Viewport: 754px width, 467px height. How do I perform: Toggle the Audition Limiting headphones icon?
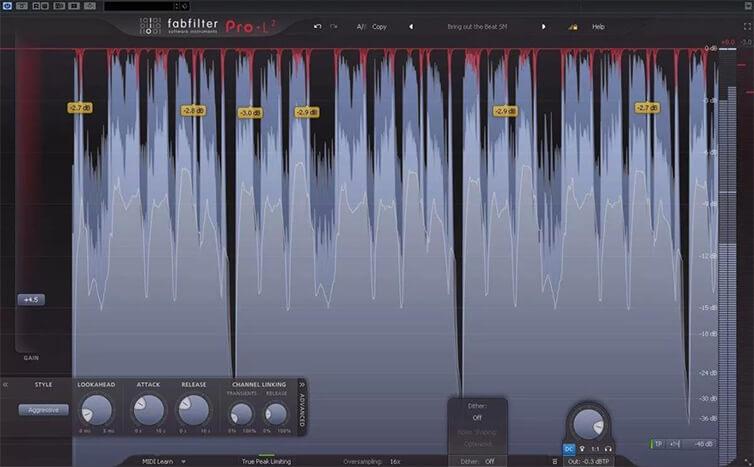click(x=608, y=449)
